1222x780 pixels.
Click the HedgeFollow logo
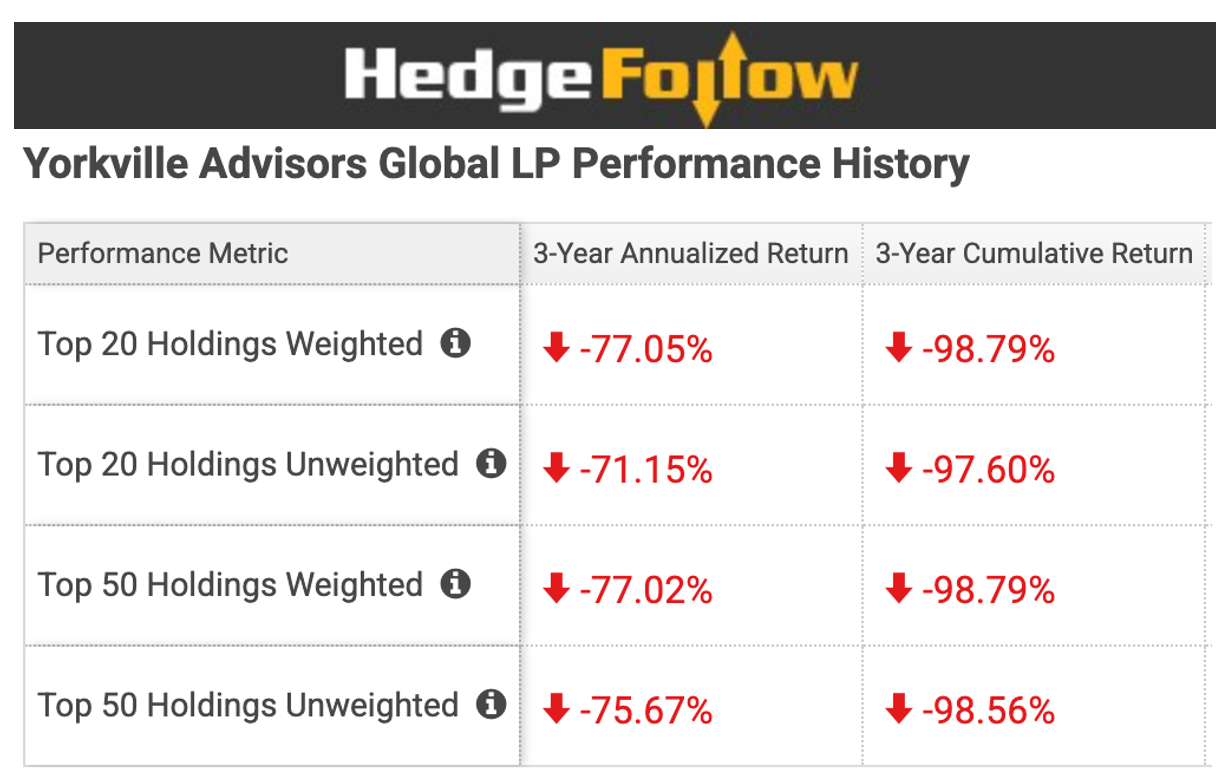pyautogui.click(x=601, y=77)
